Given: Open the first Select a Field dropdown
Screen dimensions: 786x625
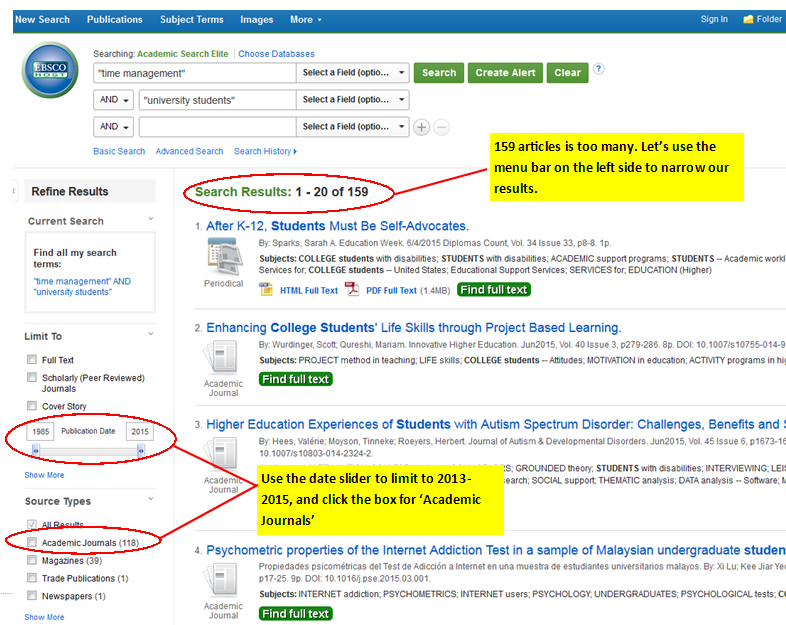Looking at the screenshot, I should pyautogui.click(x=353, y=73).
